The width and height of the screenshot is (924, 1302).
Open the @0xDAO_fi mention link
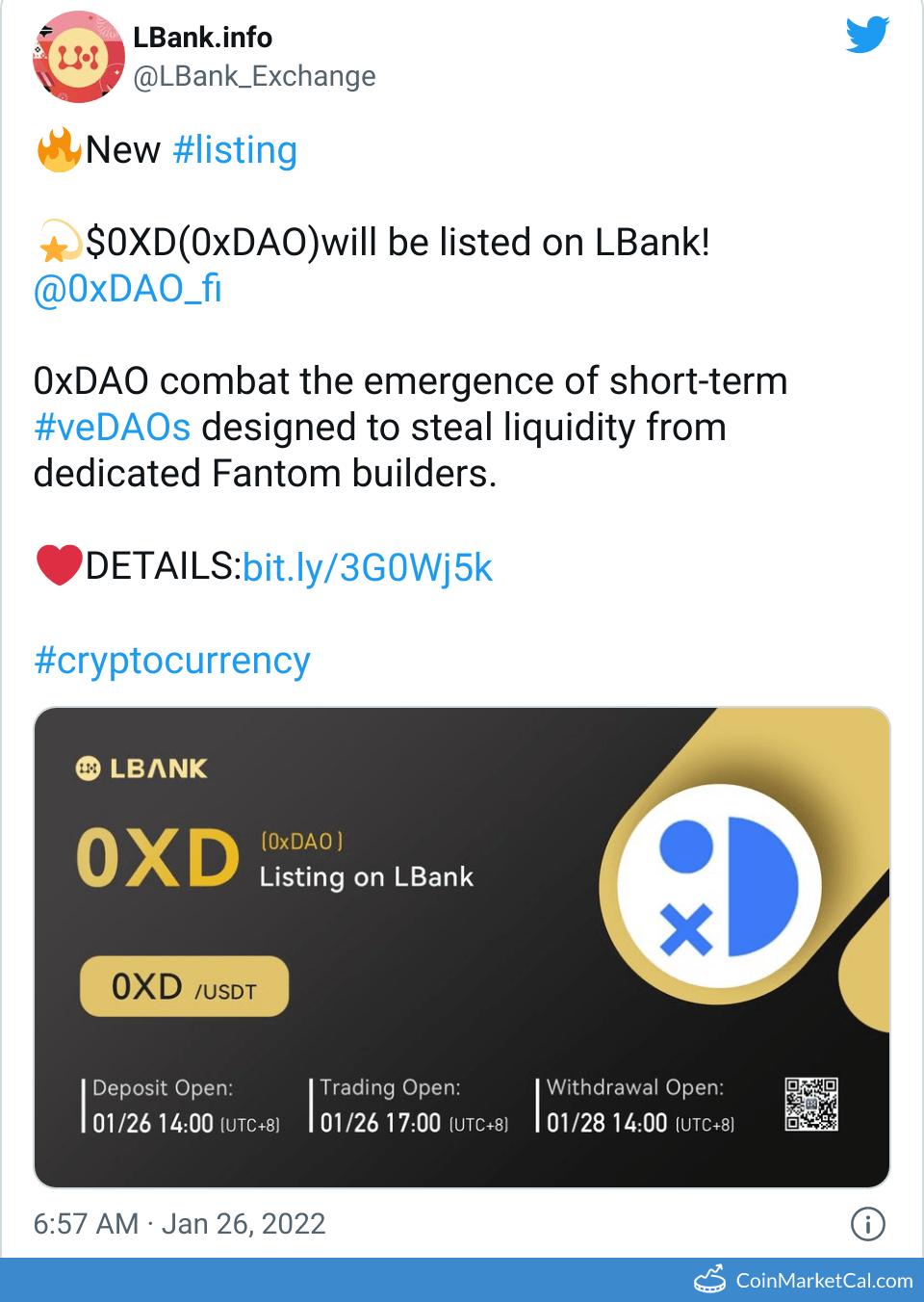click(128, 289)
